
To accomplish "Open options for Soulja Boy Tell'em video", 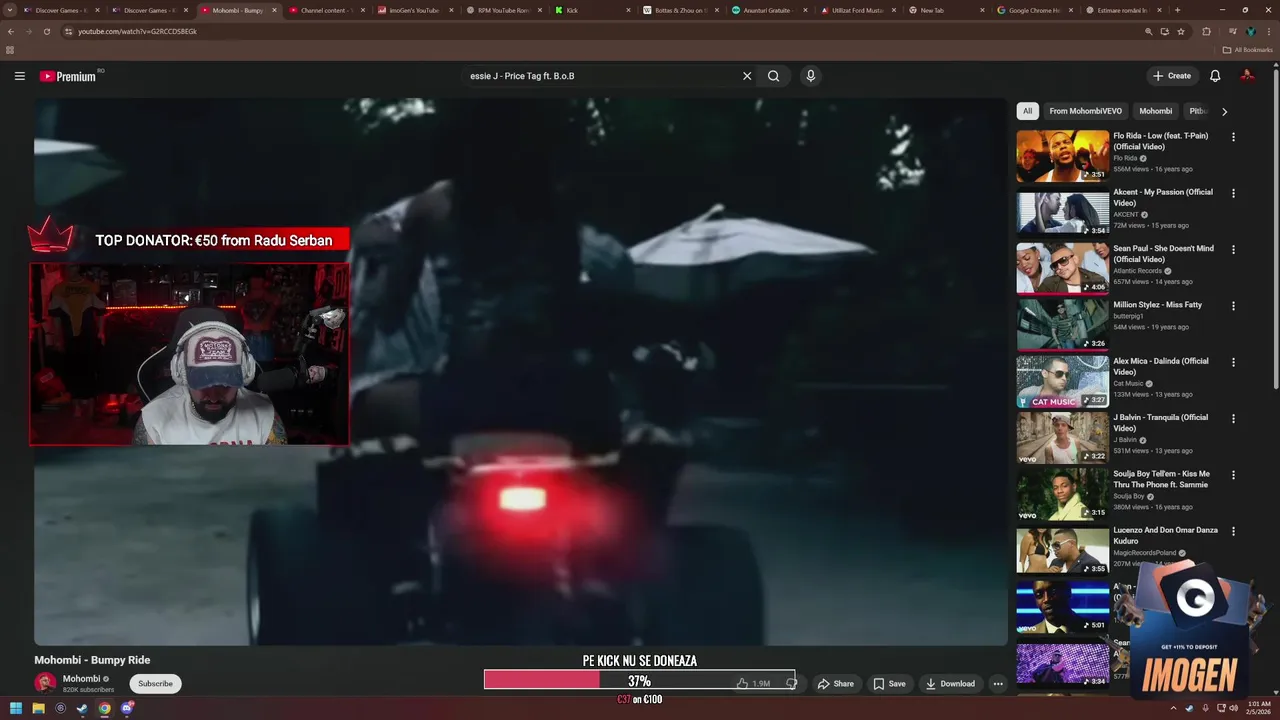I will click(x=1233, y=475).
